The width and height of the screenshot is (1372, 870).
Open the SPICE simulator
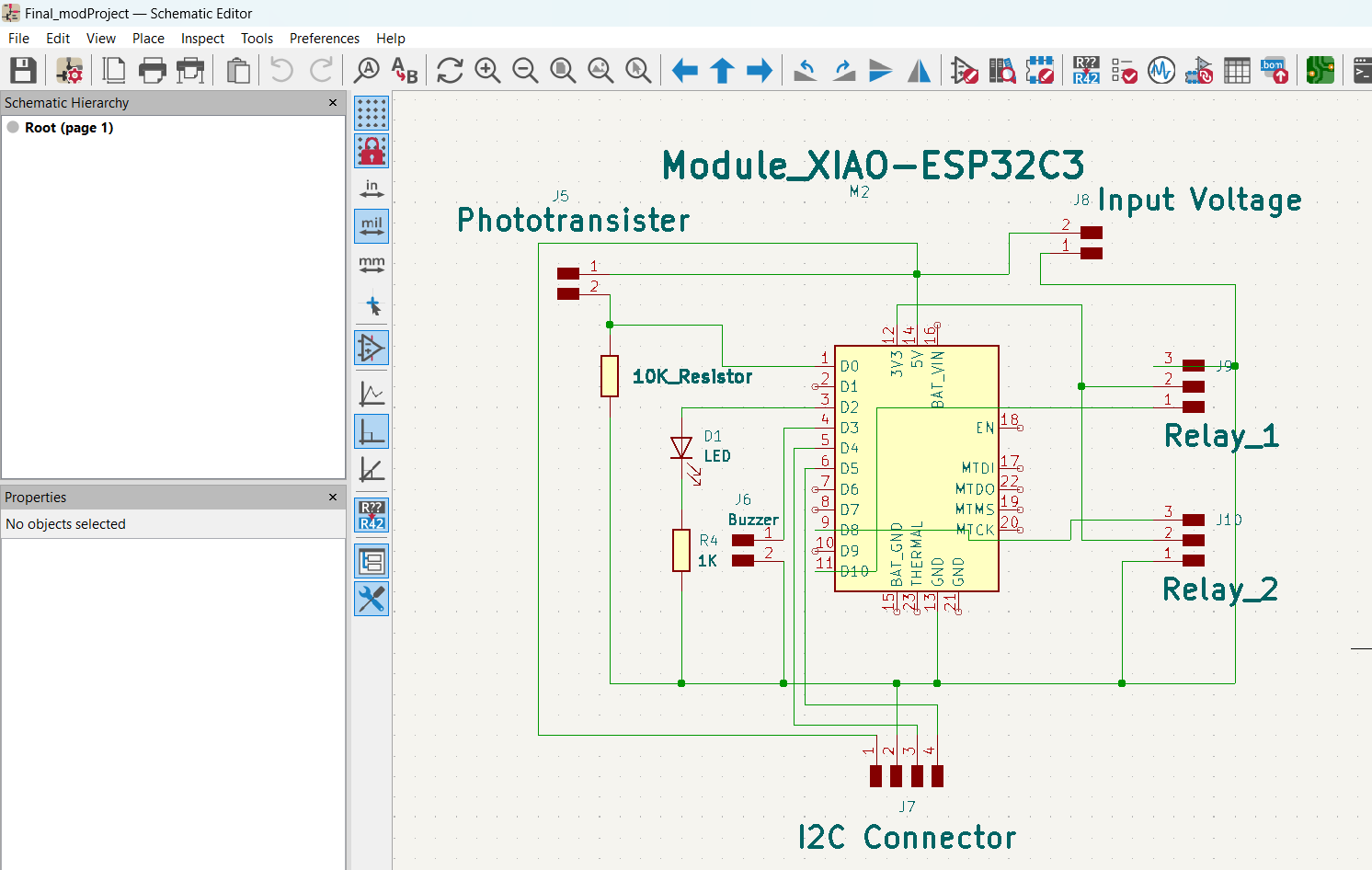pyautogui.click(x=1161, y=70)
